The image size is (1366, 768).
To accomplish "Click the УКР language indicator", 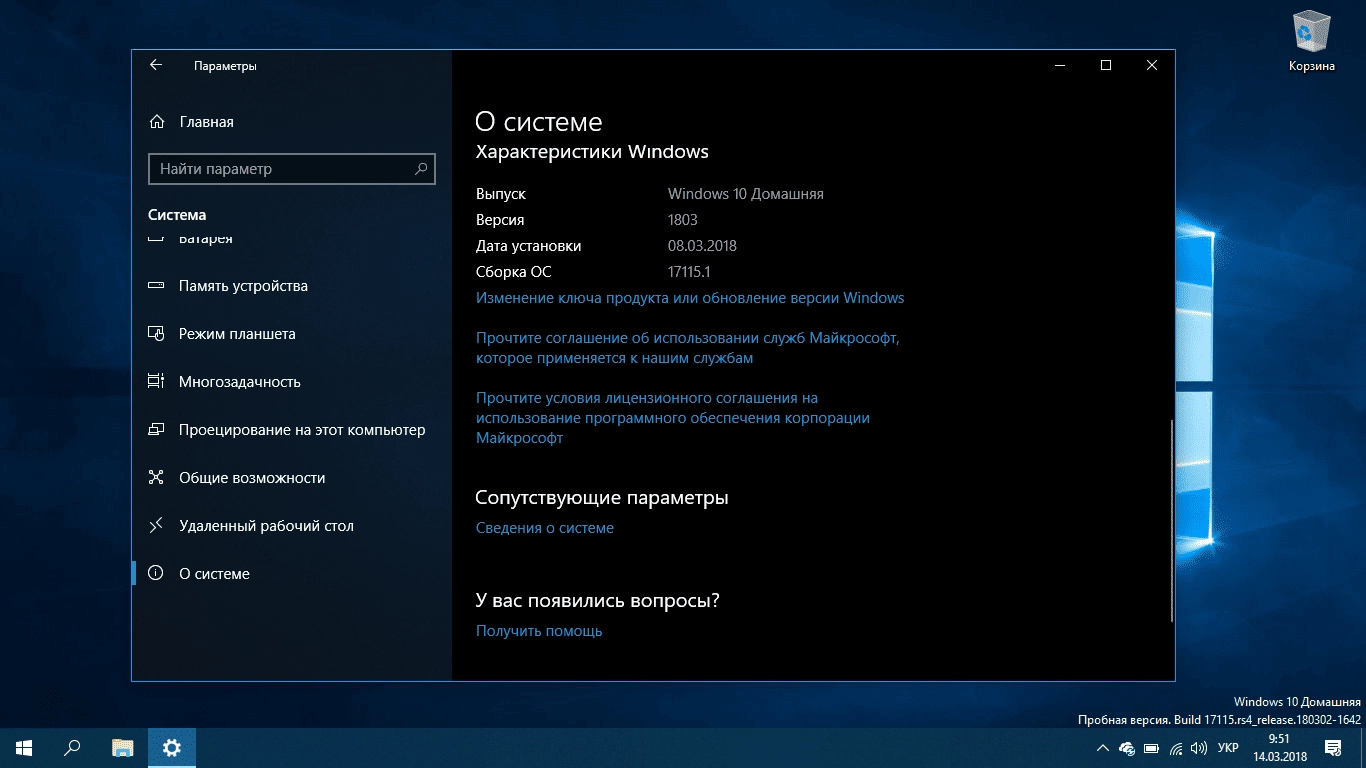I will [1229, 748].
